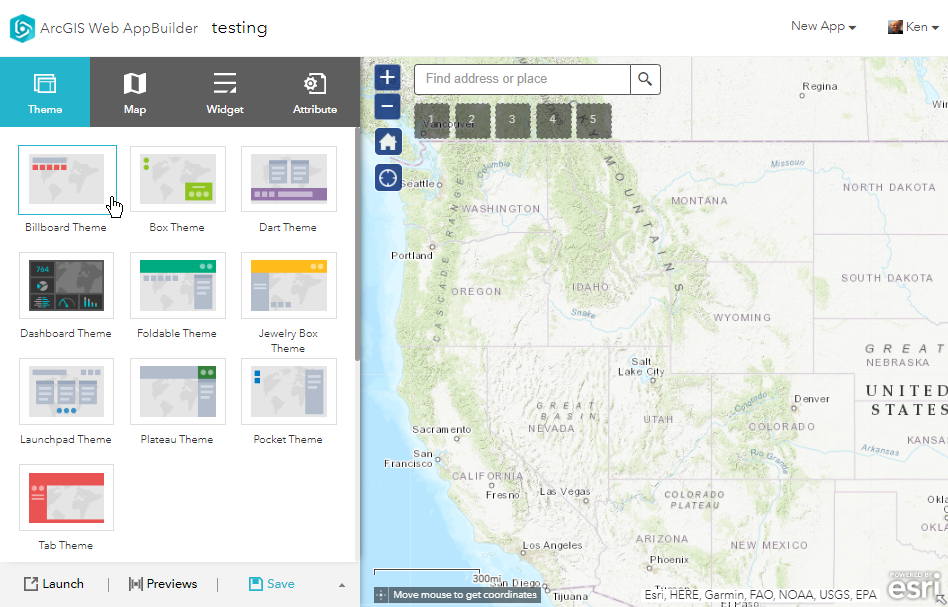Open the Ken user account menu
Viewport: 948px width, 607px height.
click(913, 27)
